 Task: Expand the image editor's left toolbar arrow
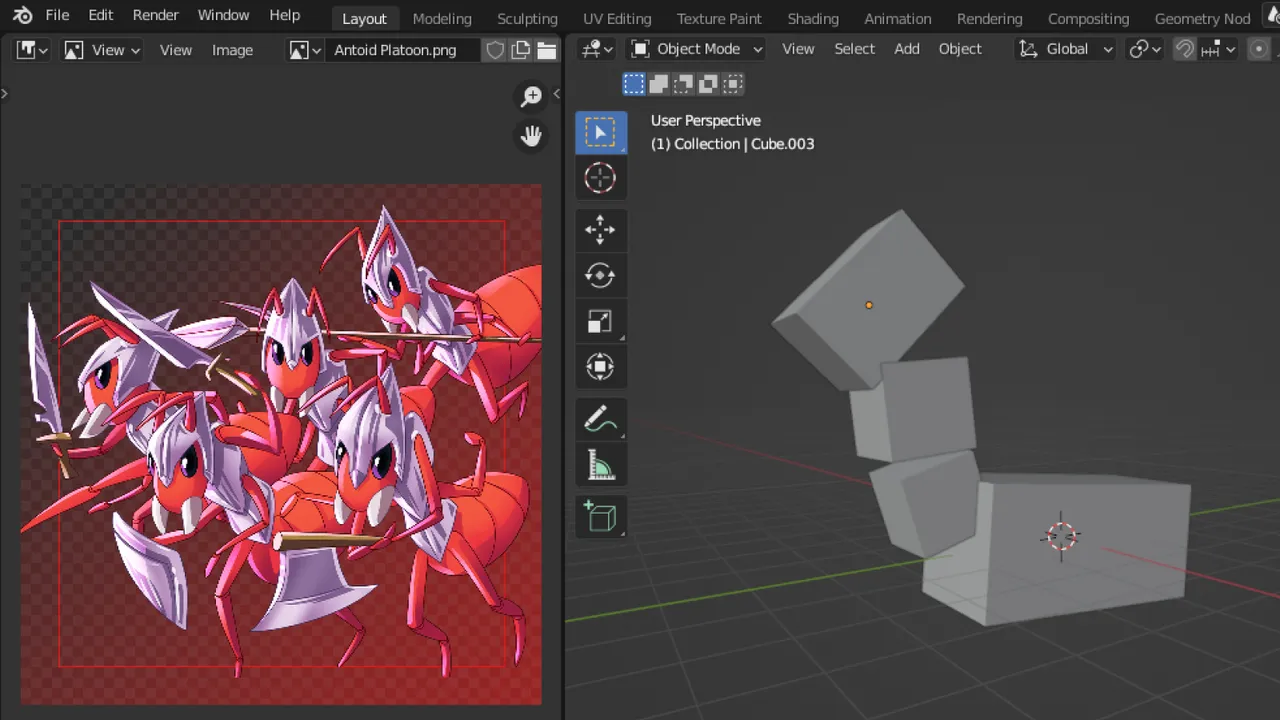click(x=4, y=93)
